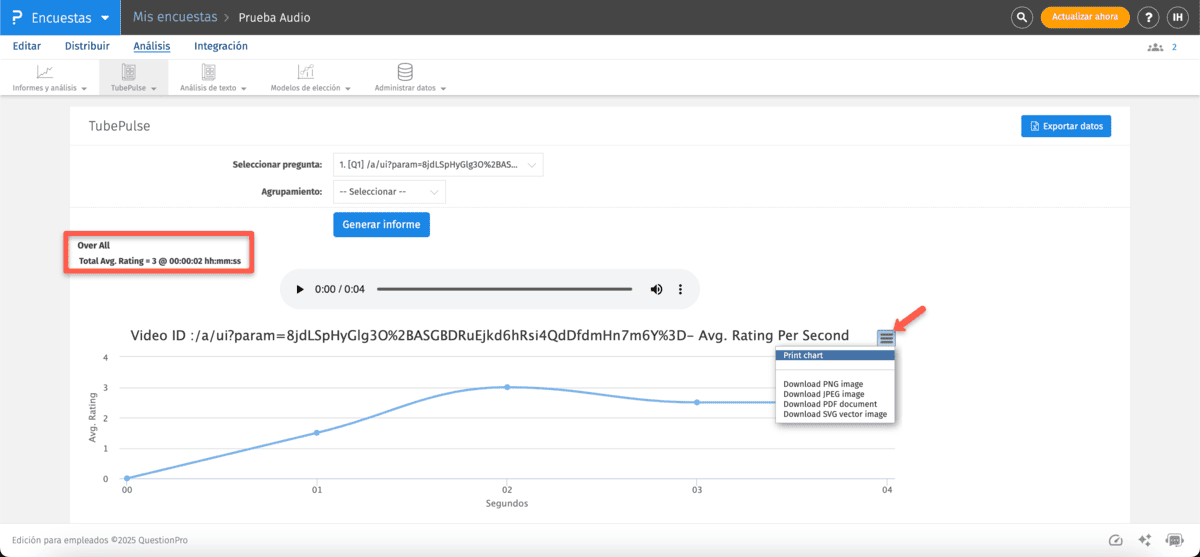Open the Seleccionar pregunta dropdown
The image size is (1200, 557).
[438, 164]
